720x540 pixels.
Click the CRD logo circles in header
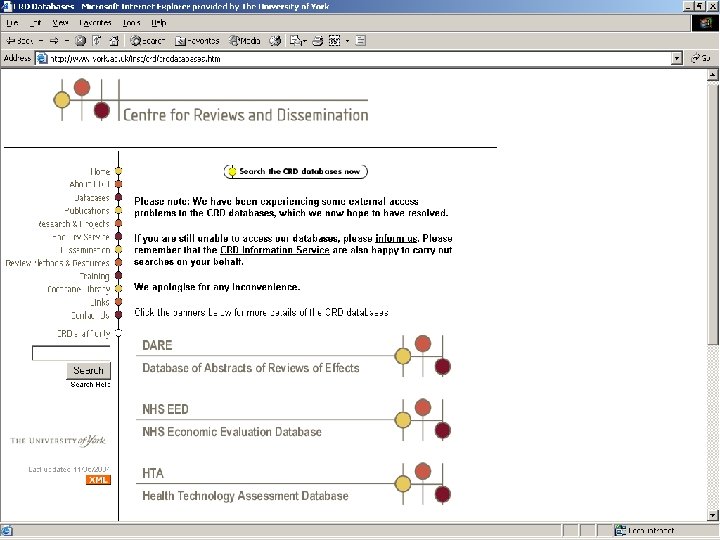(83, 100)
